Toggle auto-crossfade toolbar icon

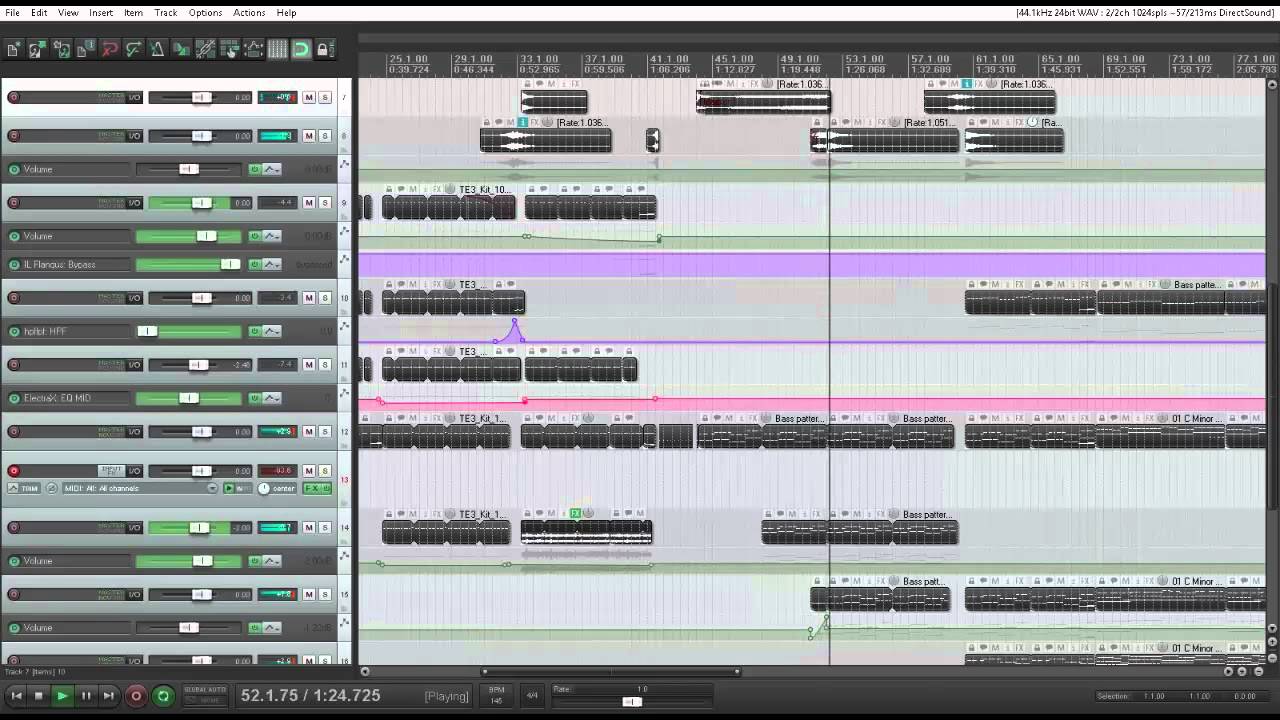pos(181,49)
